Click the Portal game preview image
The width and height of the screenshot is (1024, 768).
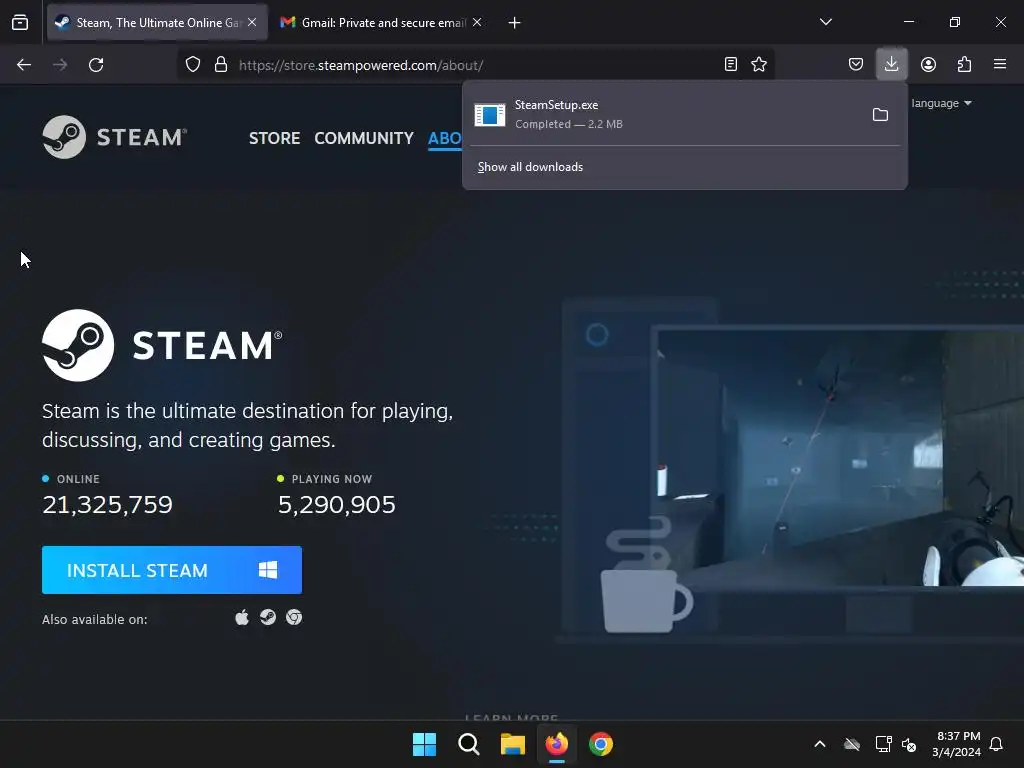(x=840, y=457)
